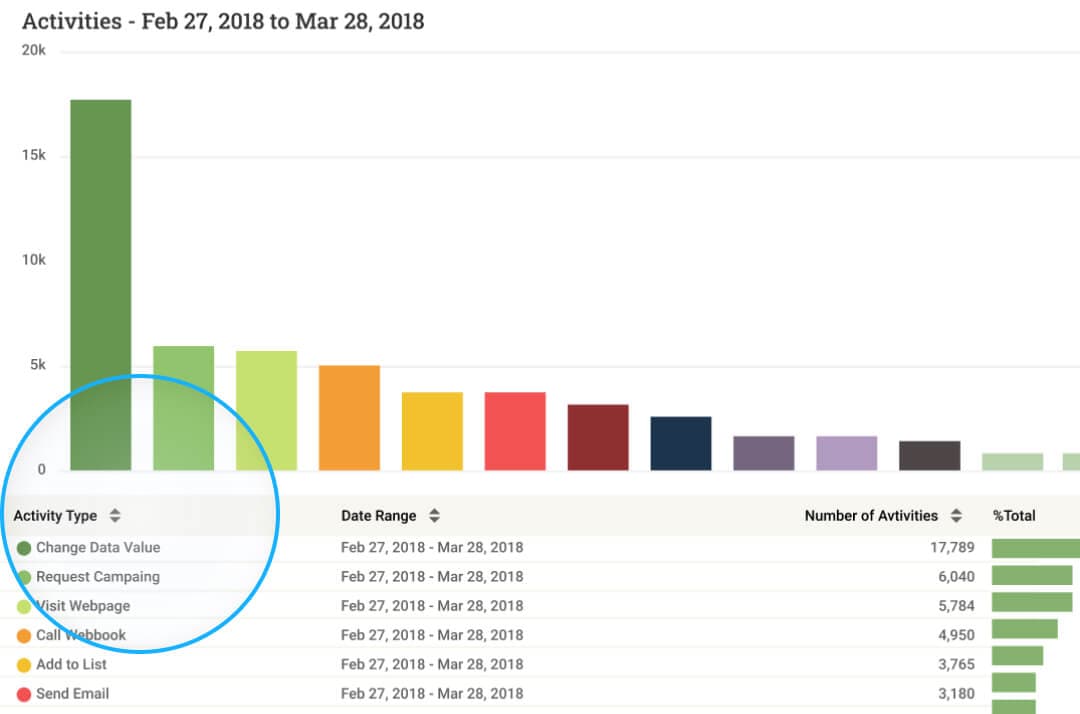
Task: Click the %Total column header
Action: [x=1014, y=516]
